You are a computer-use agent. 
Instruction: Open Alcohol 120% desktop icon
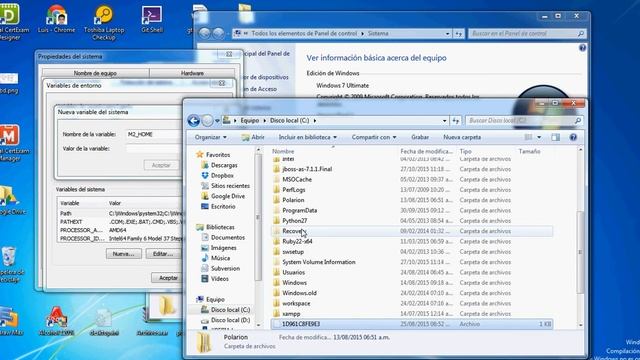56,321
